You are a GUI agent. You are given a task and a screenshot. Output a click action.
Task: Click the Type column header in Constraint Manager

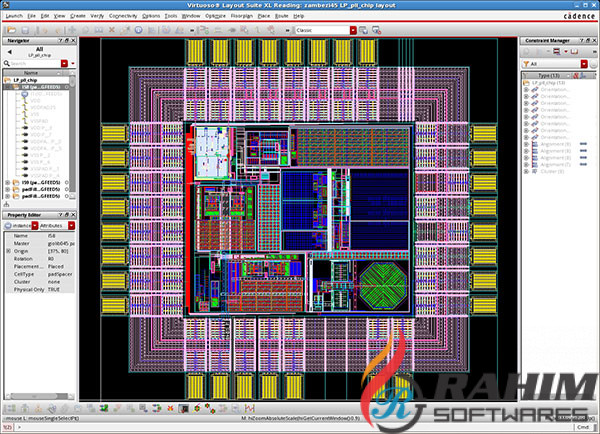549,75
